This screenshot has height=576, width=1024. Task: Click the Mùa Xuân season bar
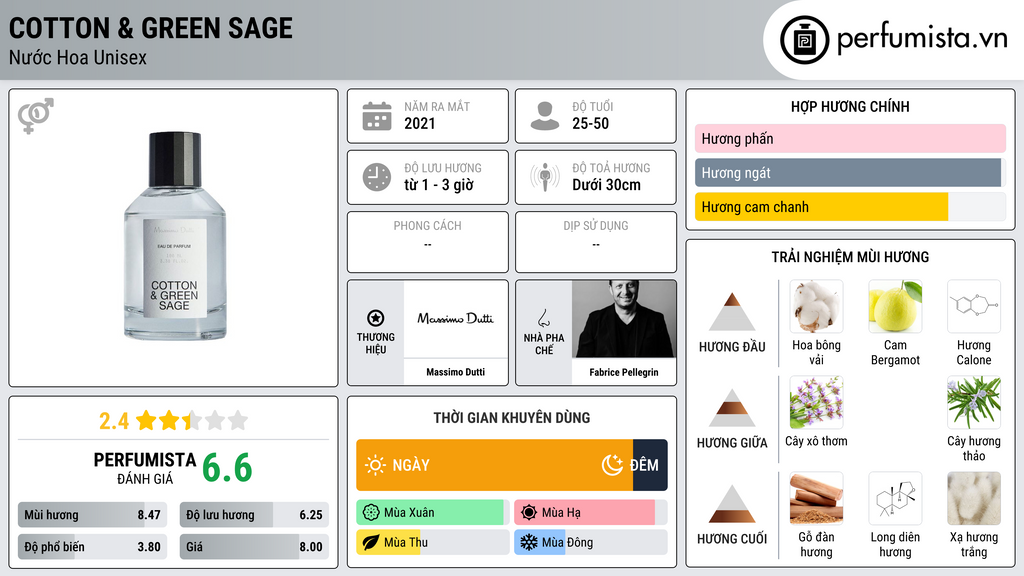click(433, 513)
